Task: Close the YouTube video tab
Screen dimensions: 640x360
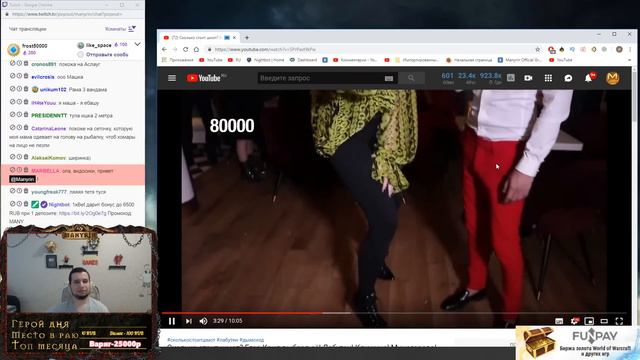Action: (x=235, y=38)
